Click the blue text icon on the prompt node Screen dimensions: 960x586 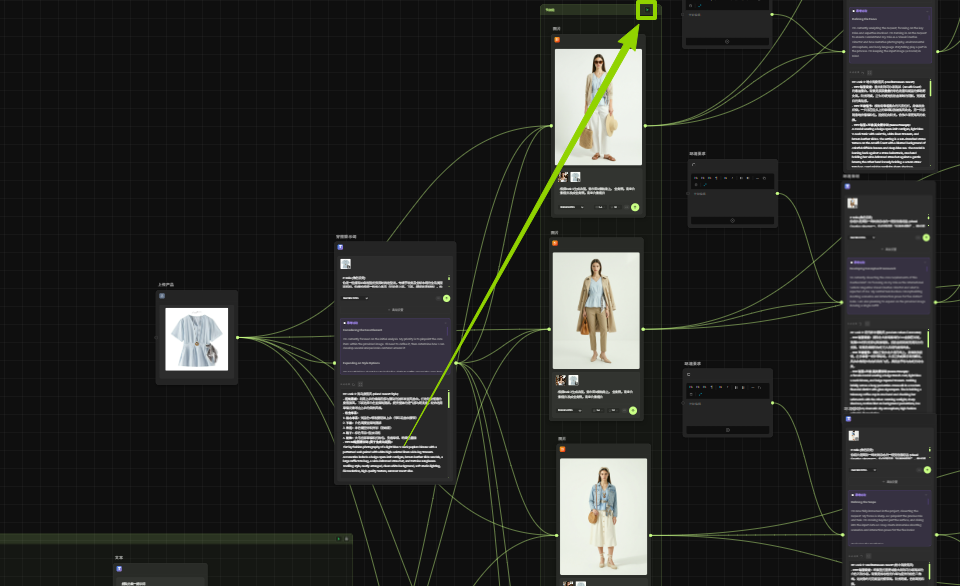click(x=340, y=247)
